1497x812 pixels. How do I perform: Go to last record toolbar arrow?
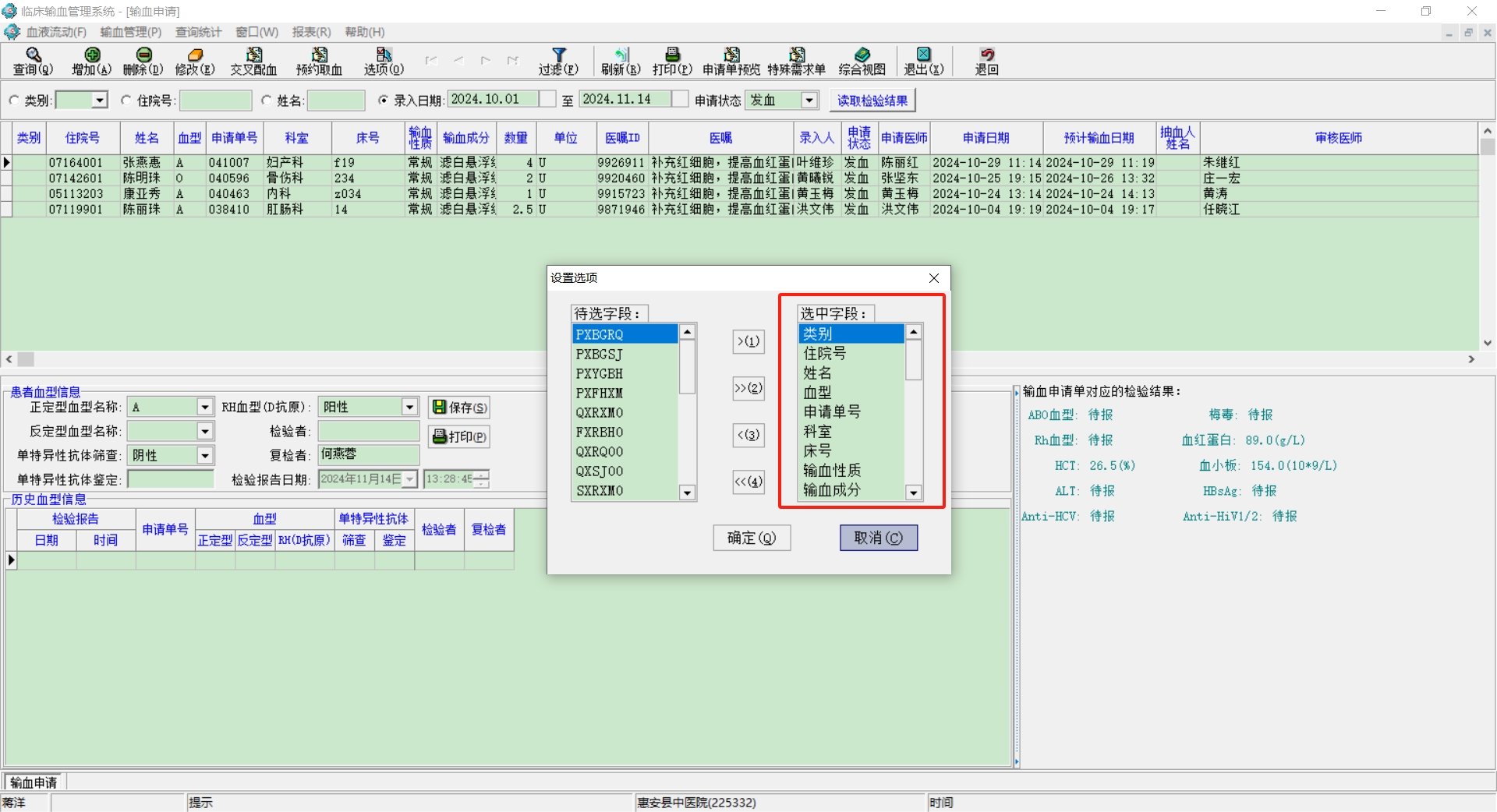pos(512,60)
